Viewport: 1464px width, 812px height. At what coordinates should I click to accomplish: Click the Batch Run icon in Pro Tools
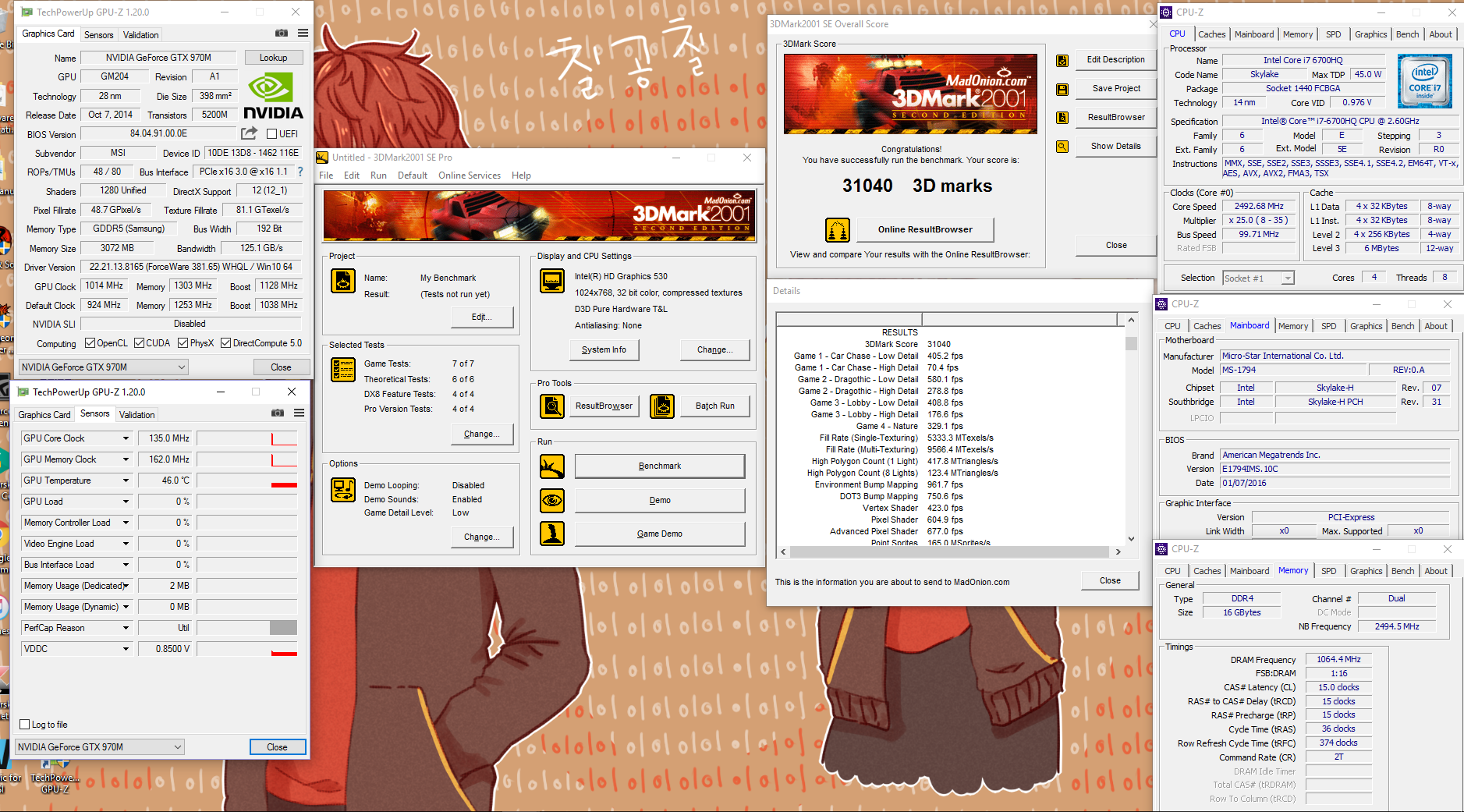click(x=662, y=406)
